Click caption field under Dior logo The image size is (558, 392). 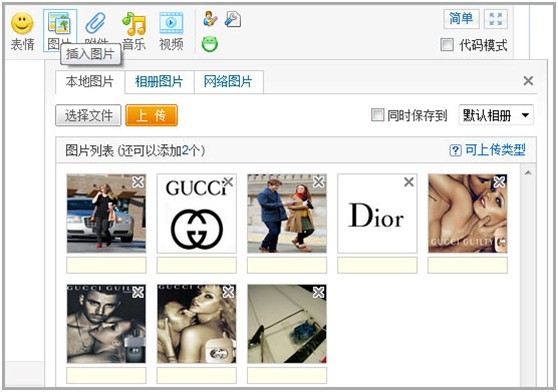pos(377,265)
